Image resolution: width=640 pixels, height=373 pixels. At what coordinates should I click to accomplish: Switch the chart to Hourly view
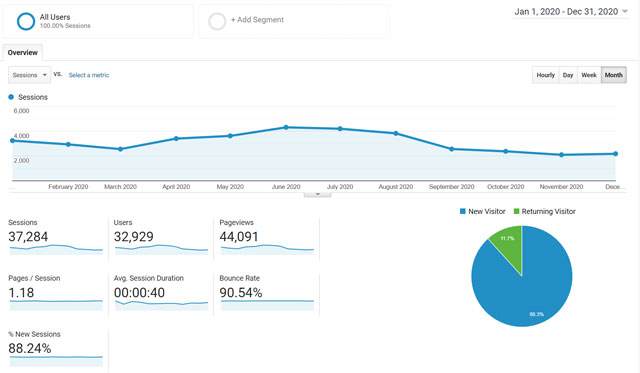(545, 75)
